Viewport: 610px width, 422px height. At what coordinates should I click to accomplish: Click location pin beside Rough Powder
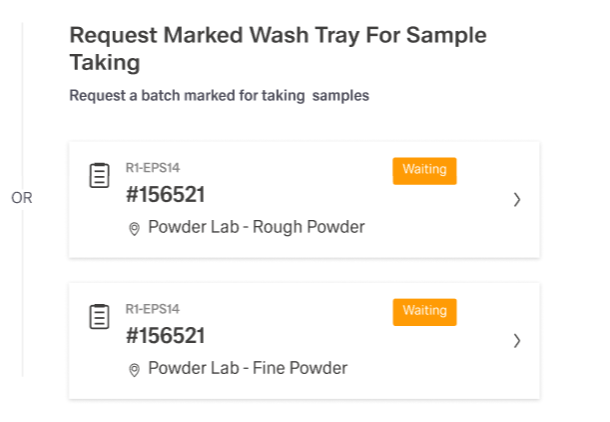[134, 228]
